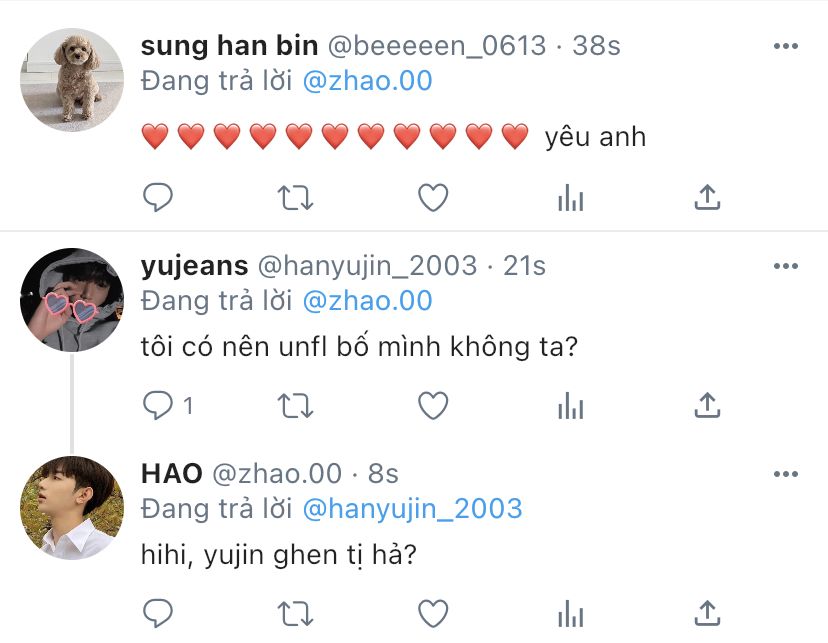Open more options on yujeans' tweet

click(785, 266)
